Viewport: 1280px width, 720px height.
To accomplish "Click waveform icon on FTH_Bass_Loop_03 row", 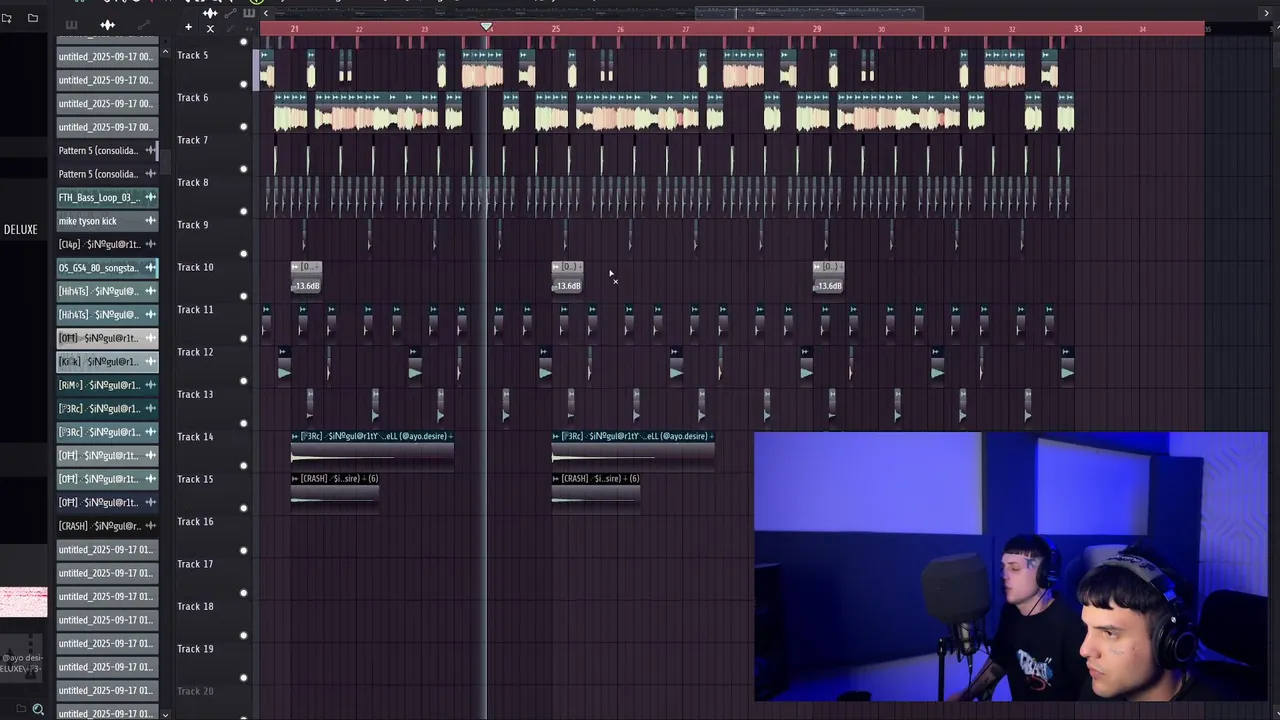I will (x=150, y=197).
